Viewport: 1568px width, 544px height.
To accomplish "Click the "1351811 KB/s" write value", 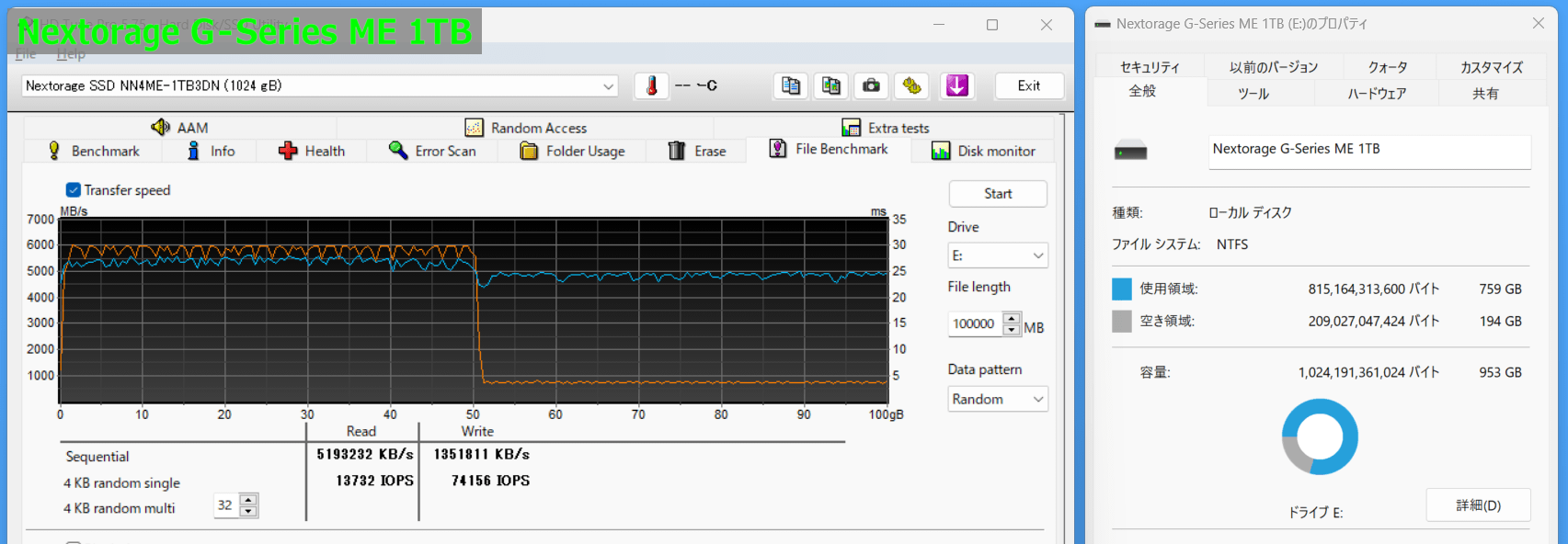I will pos(482,454).
